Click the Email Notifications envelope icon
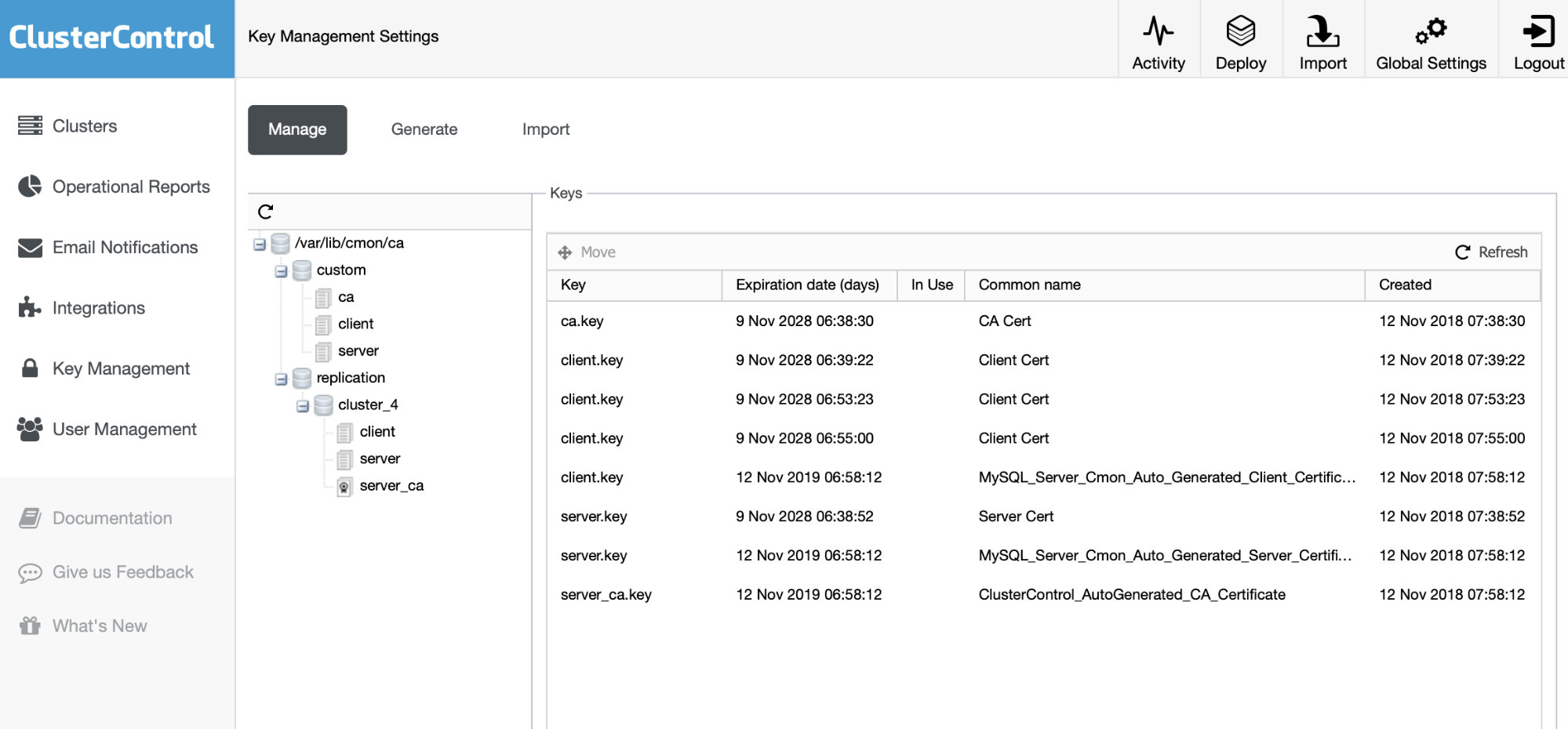Image resolution: width=1568 pixels, height=729 pixels. coord(30,248)
